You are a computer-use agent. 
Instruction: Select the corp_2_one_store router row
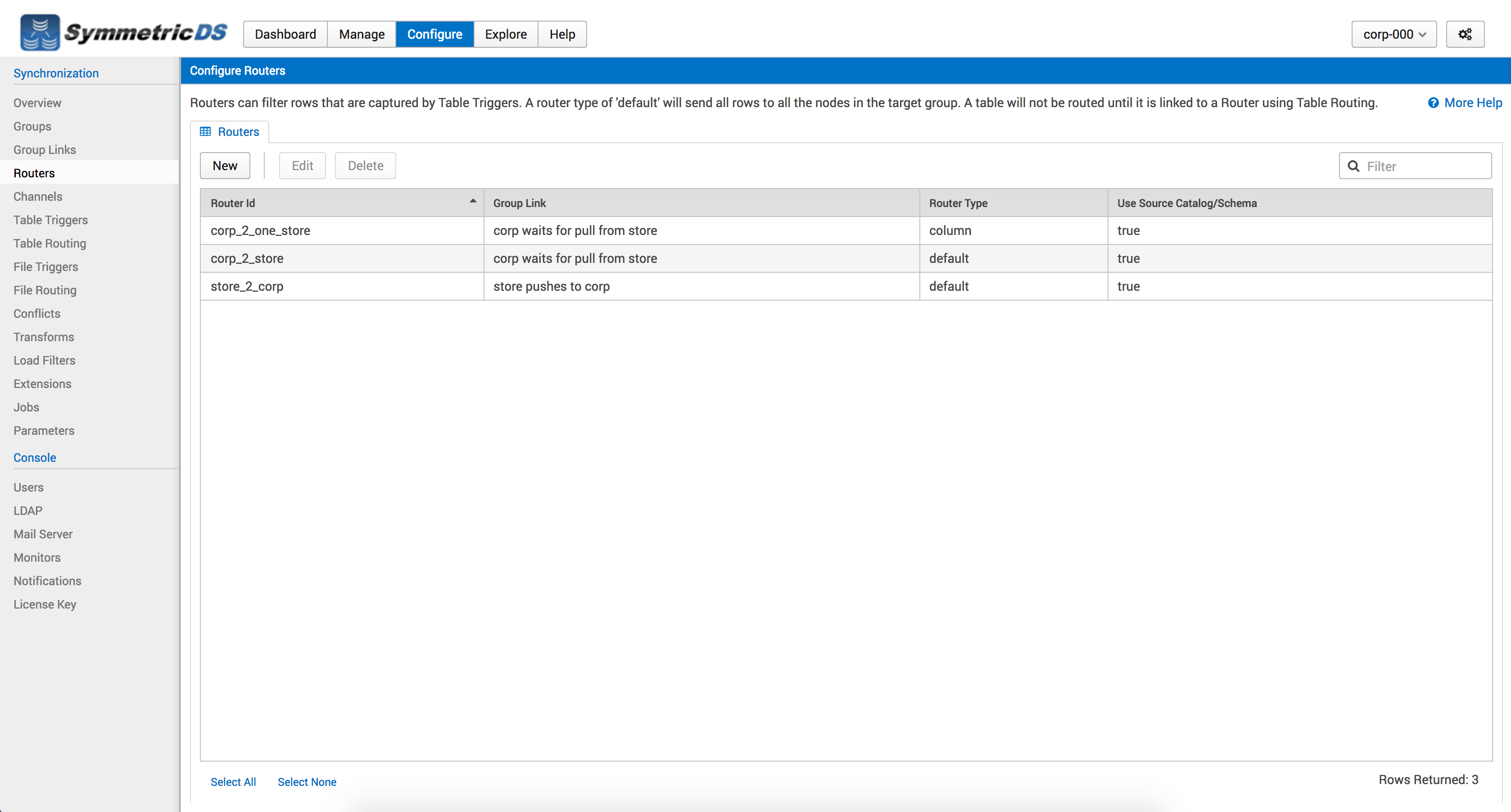pos(846,230)
